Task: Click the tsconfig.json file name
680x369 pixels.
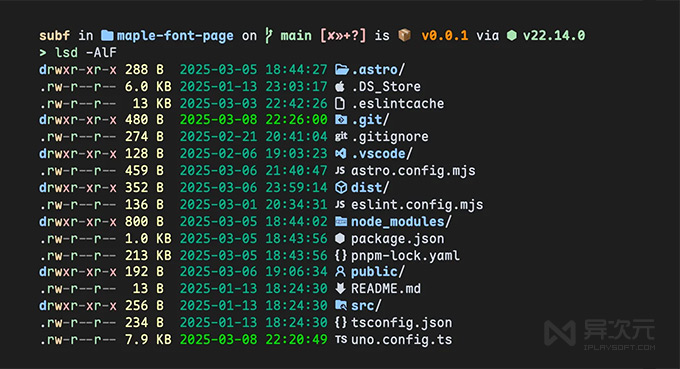Action: pos(402,323)
